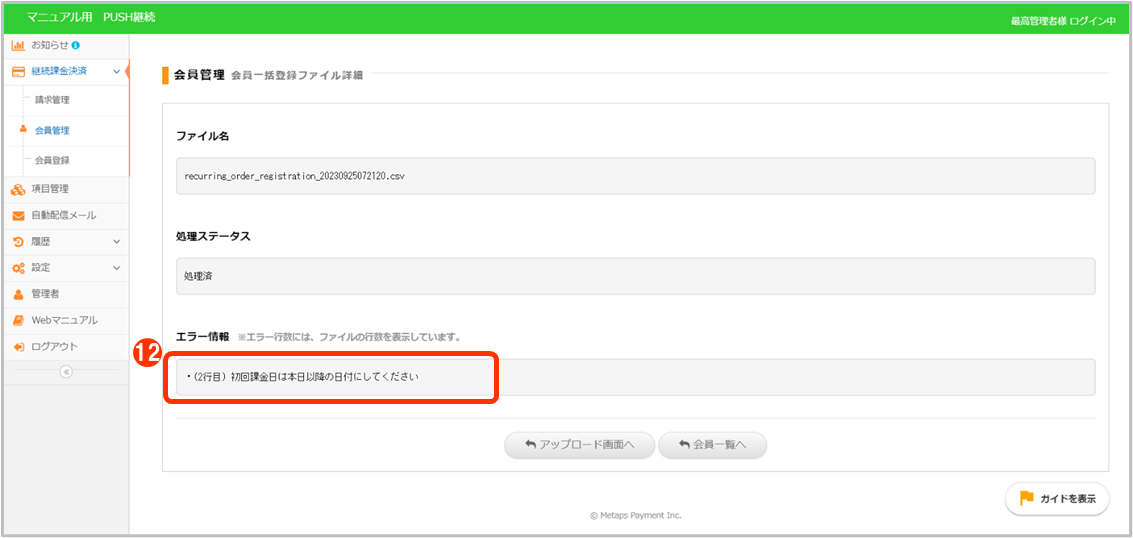Screen dimensions: 1133x538
Task: Collapse the 継続課金決済 menu chevron
Action: (x=117, y=72)
